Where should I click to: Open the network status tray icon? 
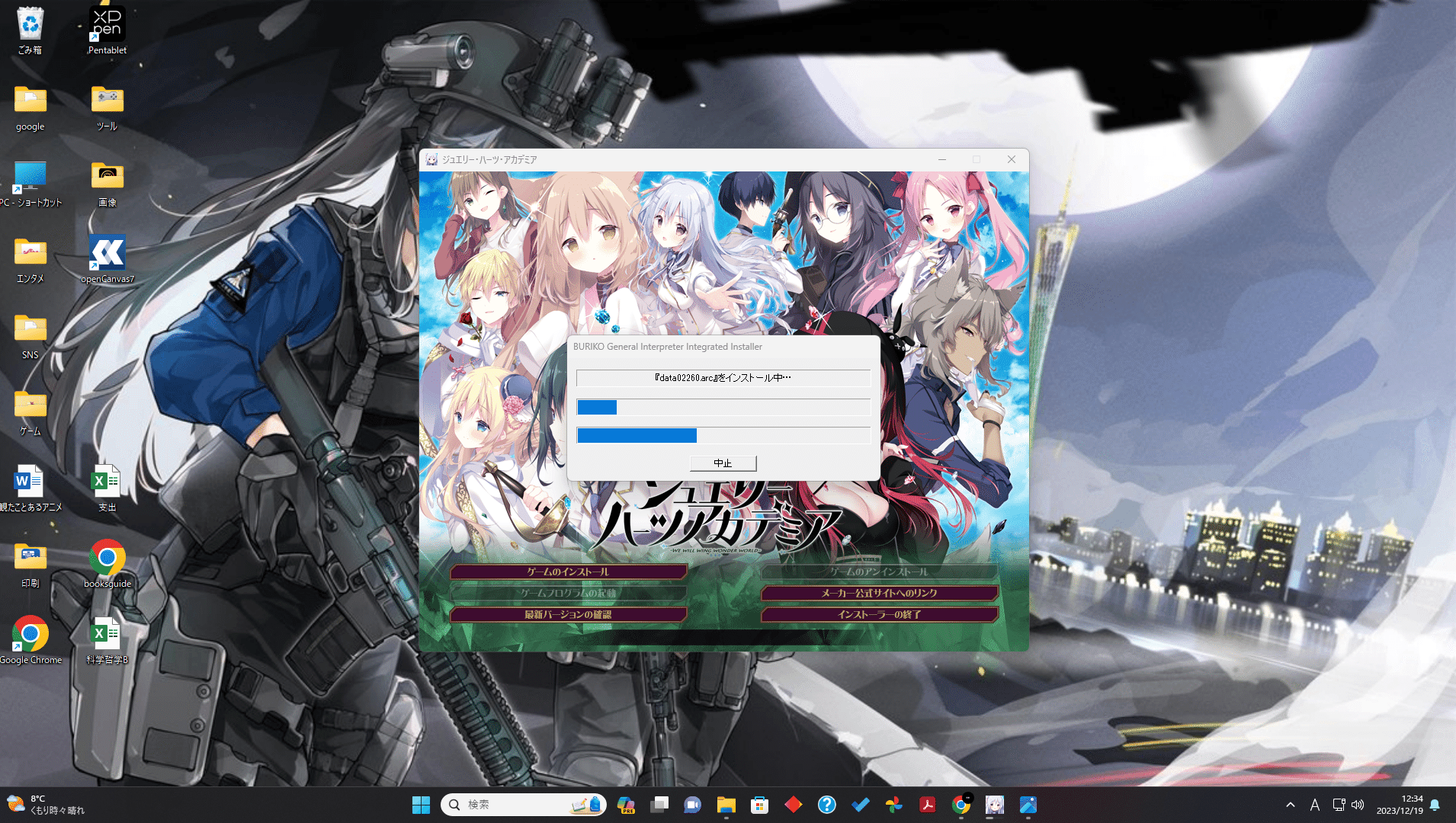point(1339,805)
